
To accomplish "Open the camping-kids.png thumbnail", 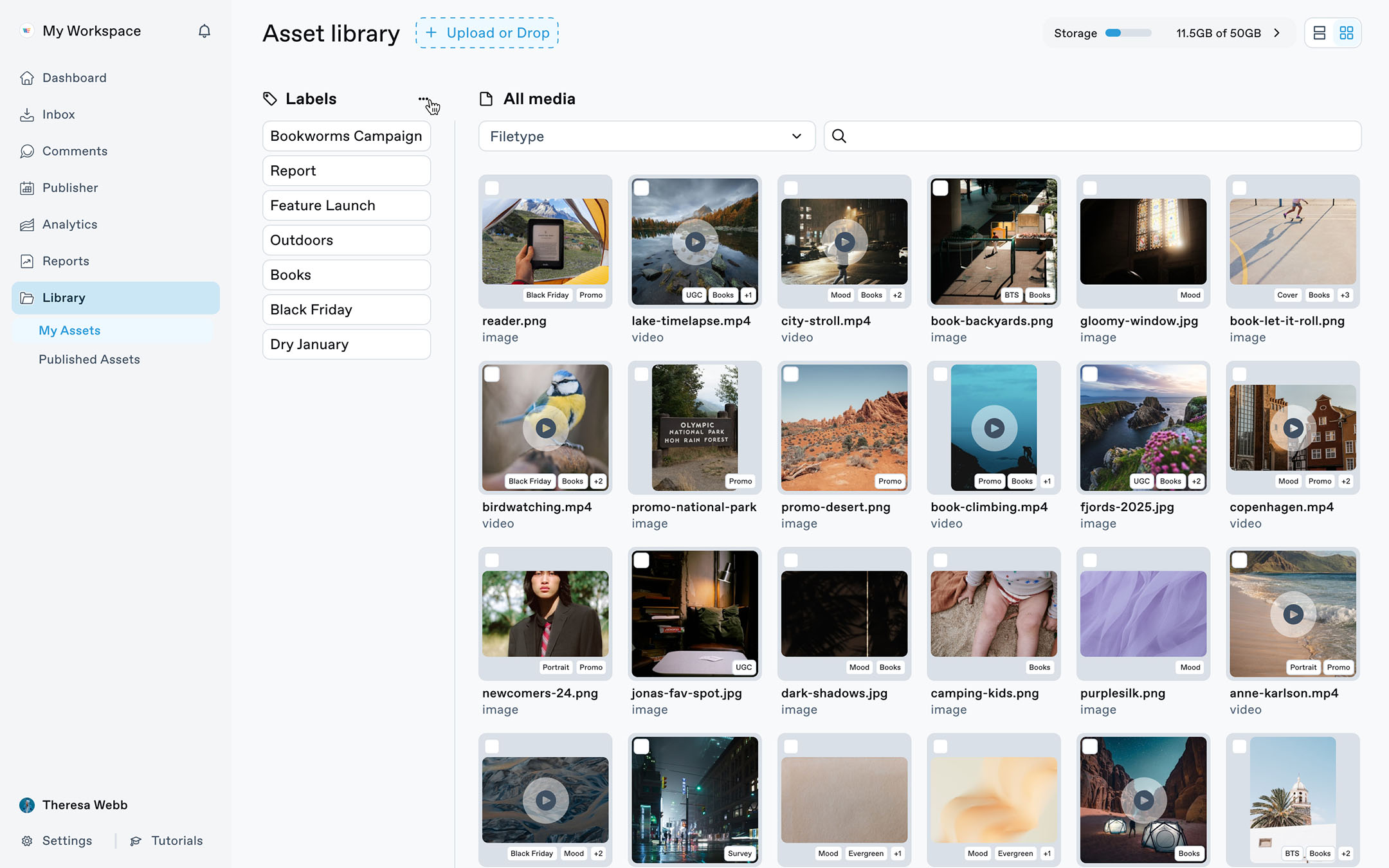I will tap(994, 614).
